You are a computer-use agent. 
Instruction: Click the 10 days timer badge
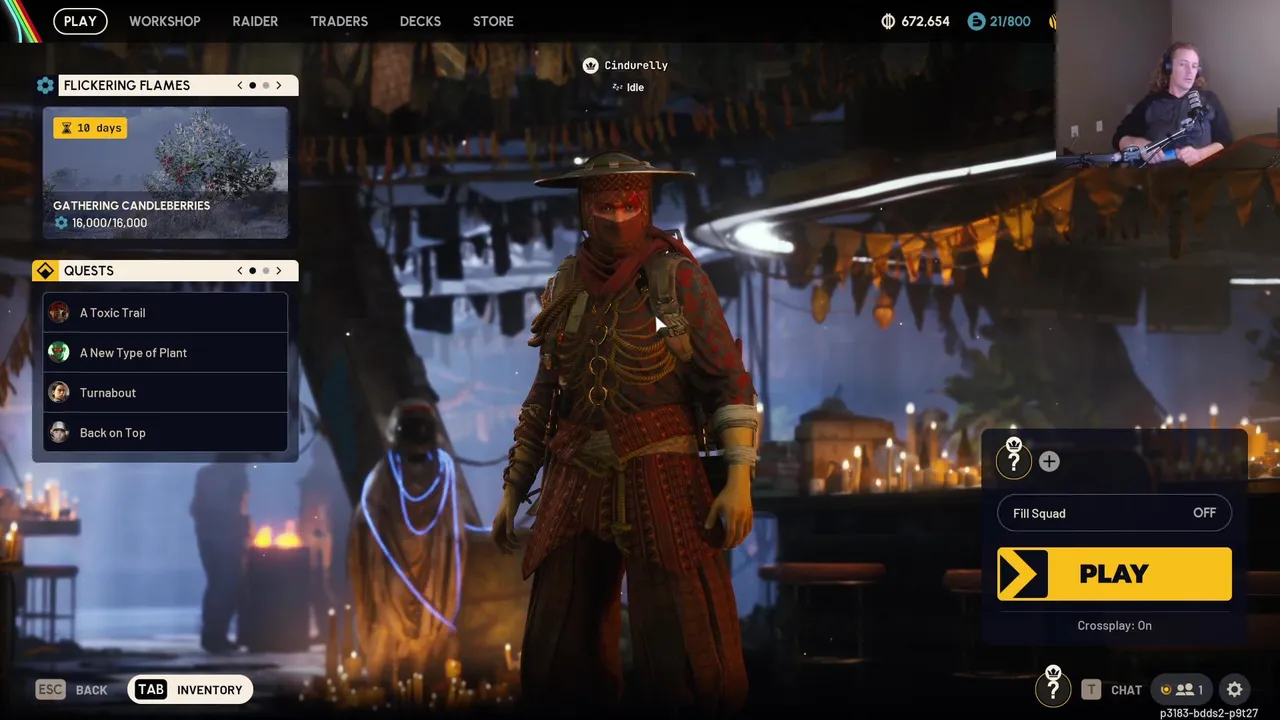click(90, 128)
